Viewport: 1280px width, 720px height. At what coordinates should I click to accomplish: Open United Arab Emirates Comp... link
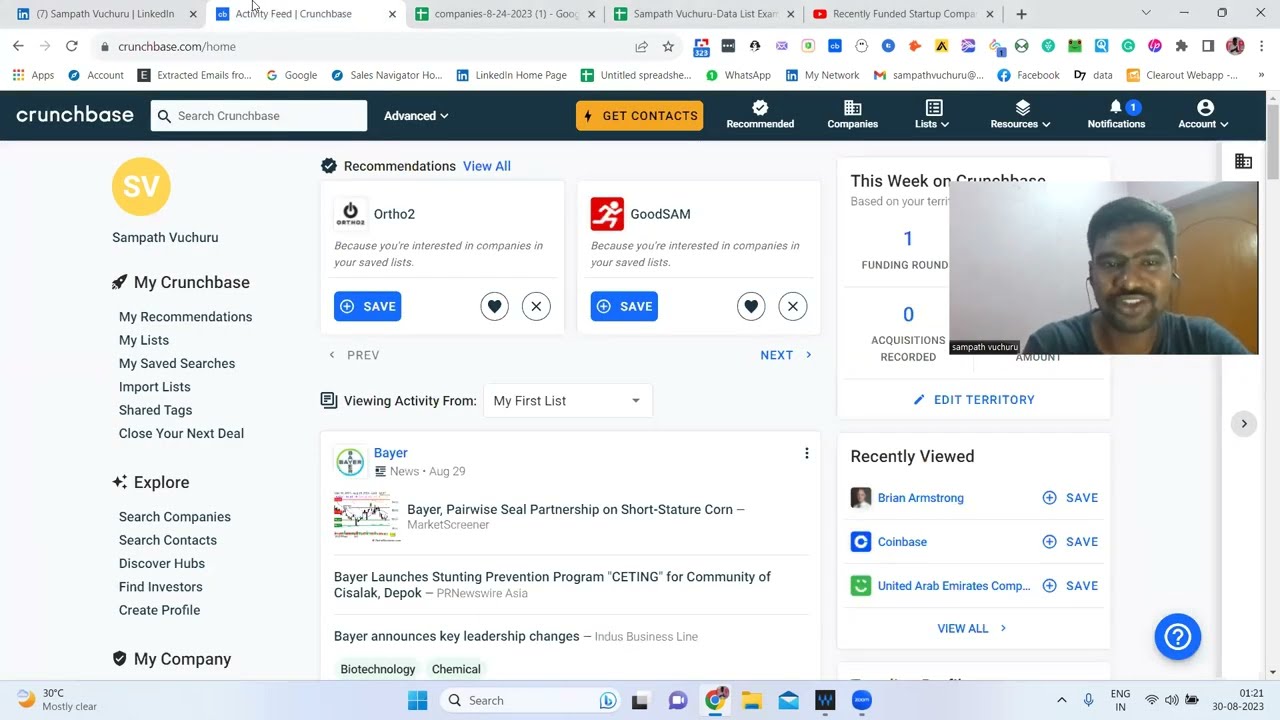coord(953,586)
